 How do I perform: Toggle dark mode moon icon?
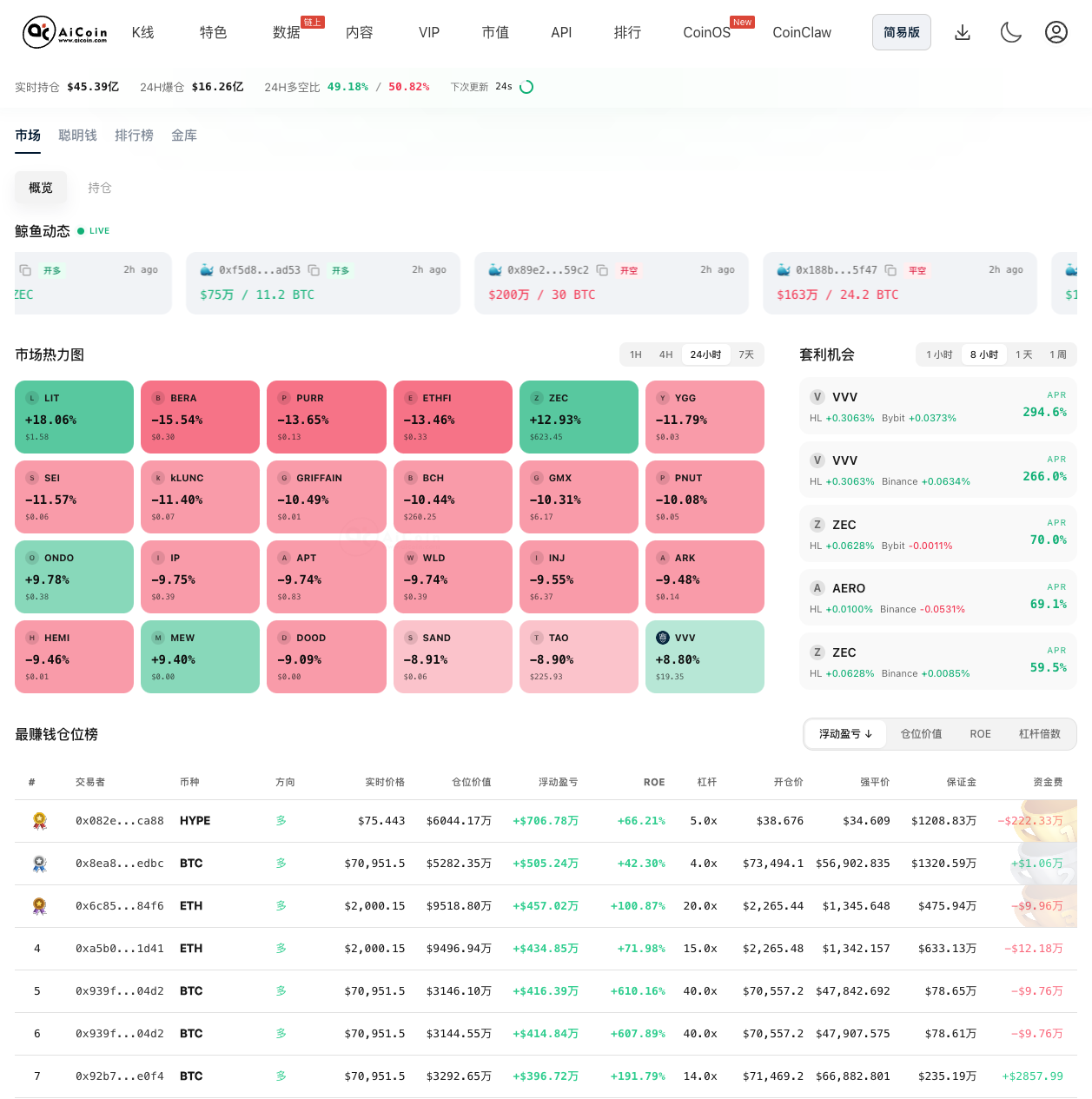[1011, 32]
